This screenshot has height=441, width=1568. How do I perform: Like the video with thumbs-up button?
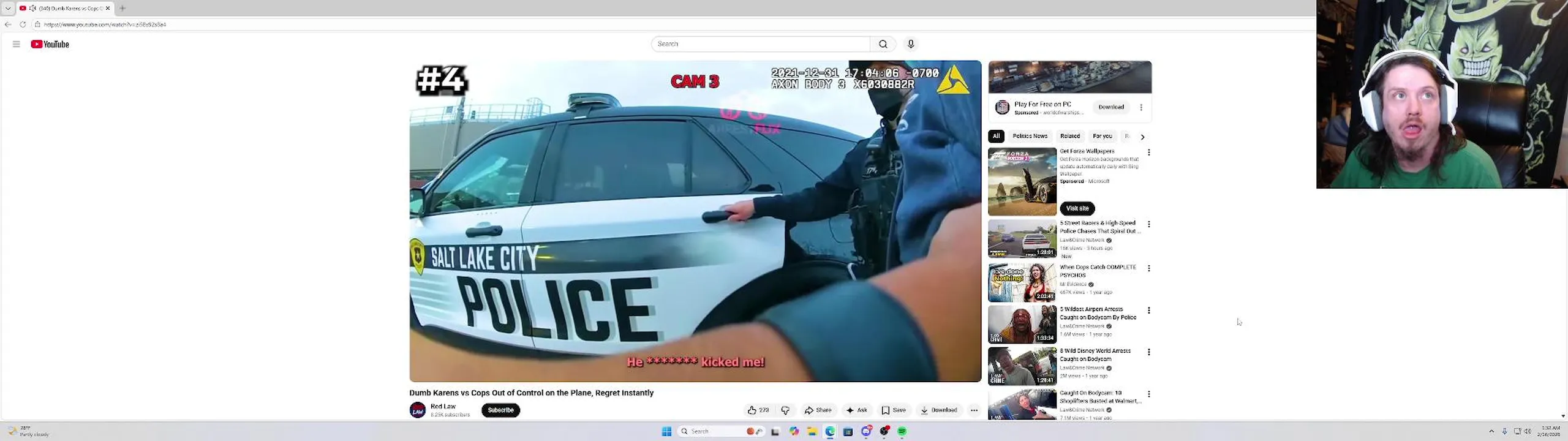(758, 410)
